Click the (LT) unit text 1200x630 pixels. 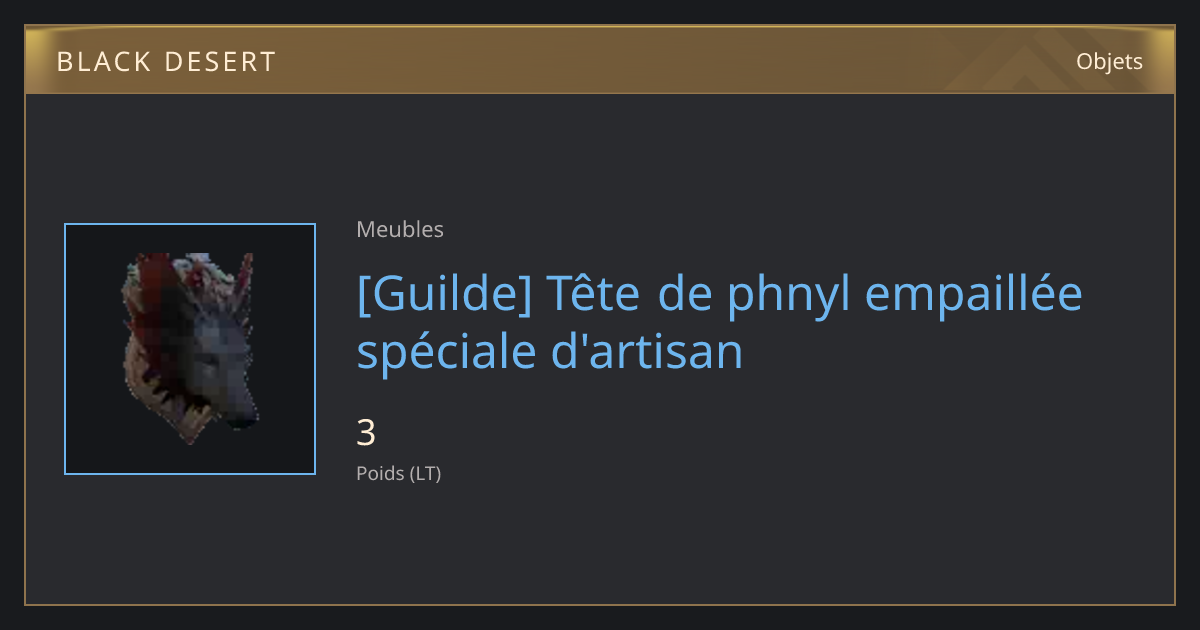click(x=425, y=473)
